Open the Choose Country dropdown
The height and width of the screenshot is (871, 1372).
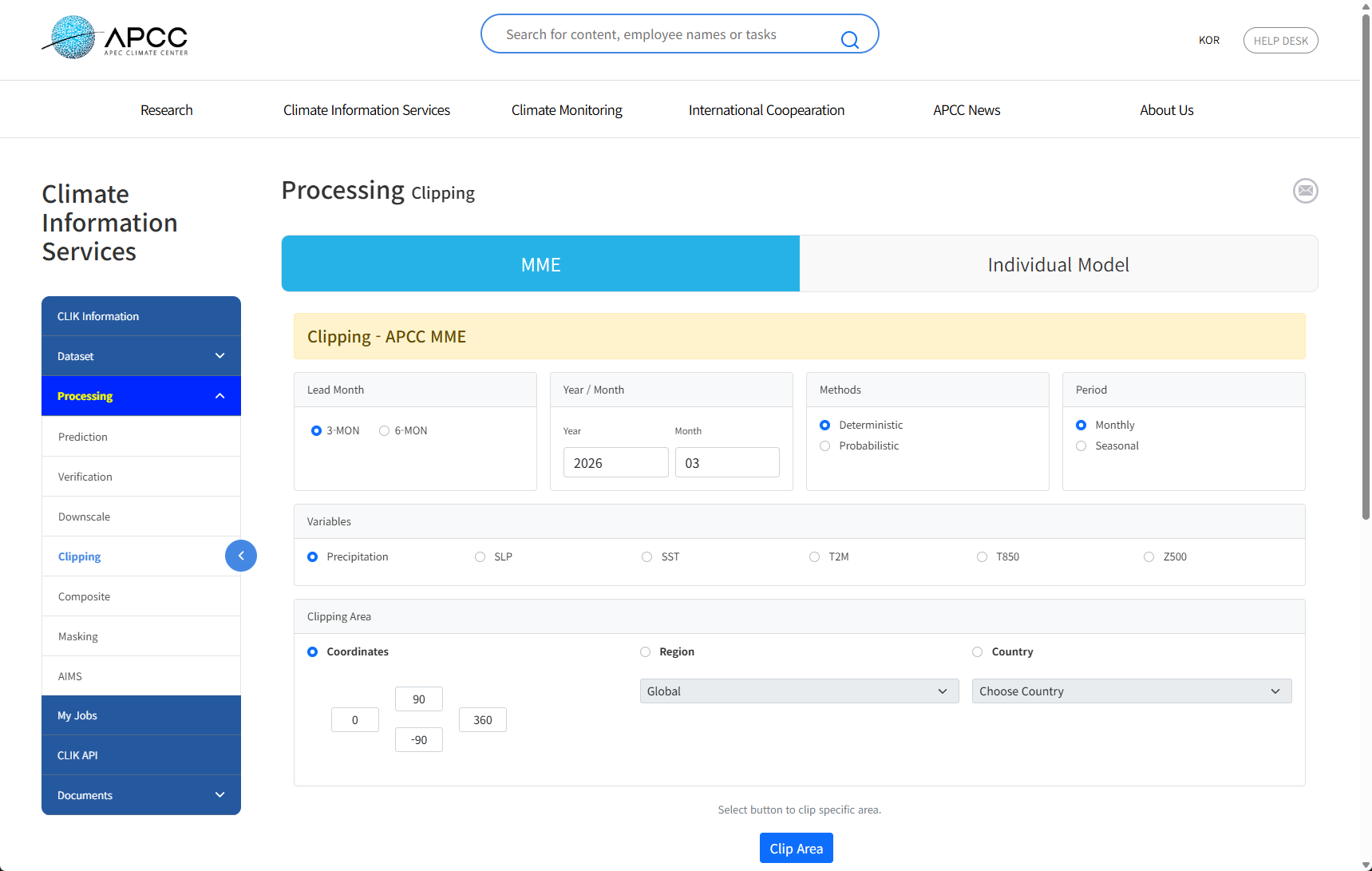(1132, 691)
